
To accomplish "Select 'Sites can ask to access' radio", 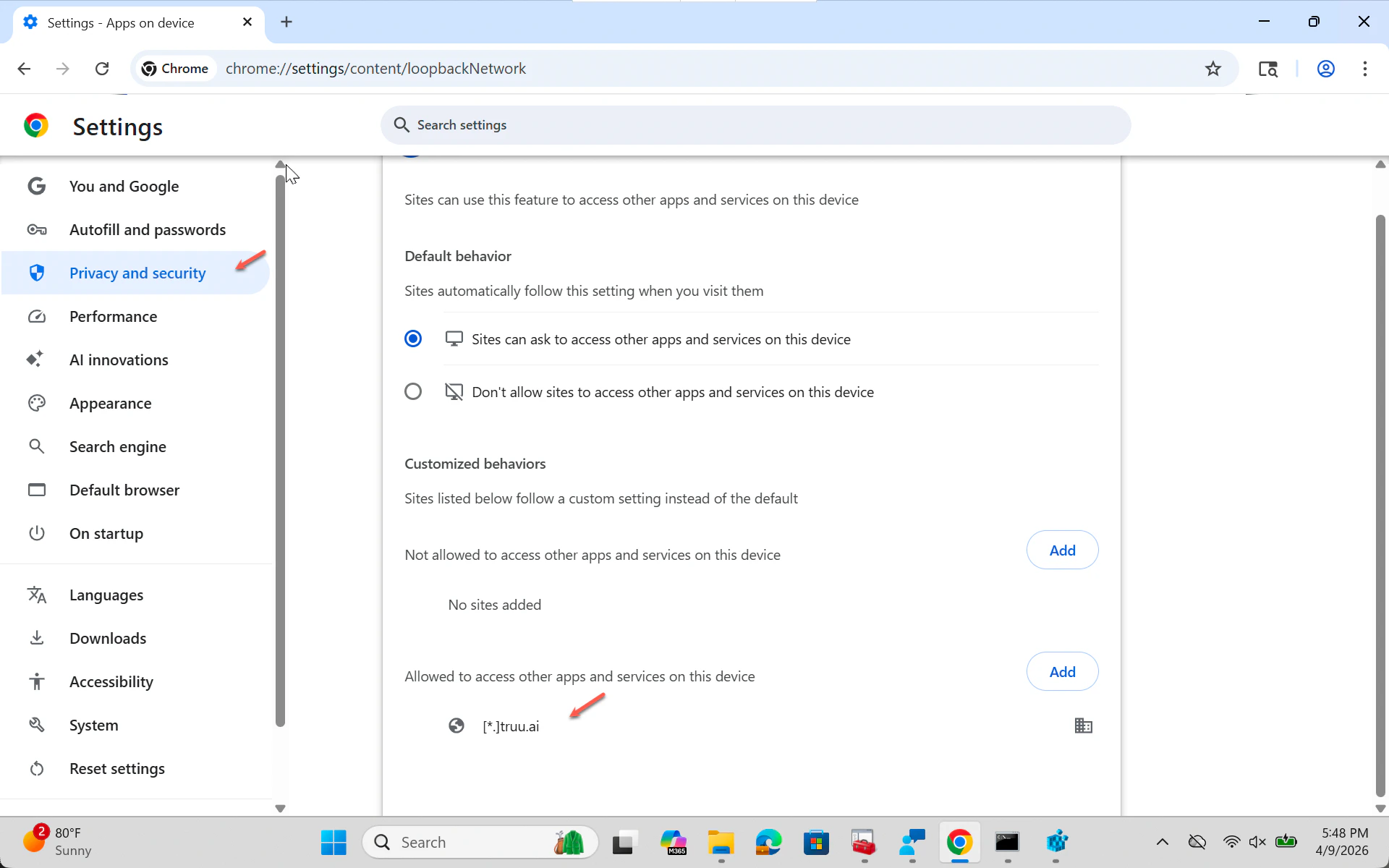I will (413, 339).
